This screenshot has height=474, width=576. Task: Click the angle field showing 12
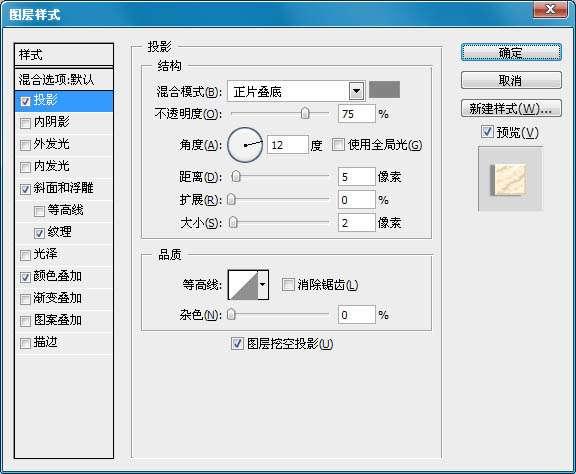pos(288,144)
